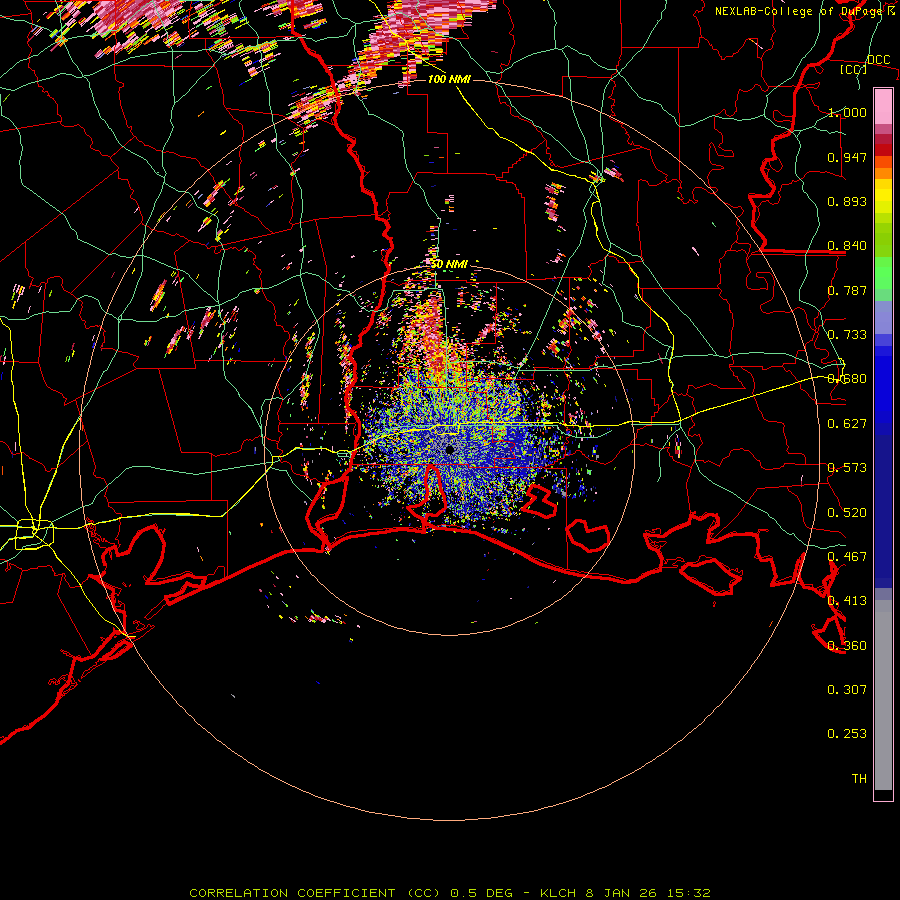
Task: Click the 50 NMI range ring label
Action: click(449, 264)
